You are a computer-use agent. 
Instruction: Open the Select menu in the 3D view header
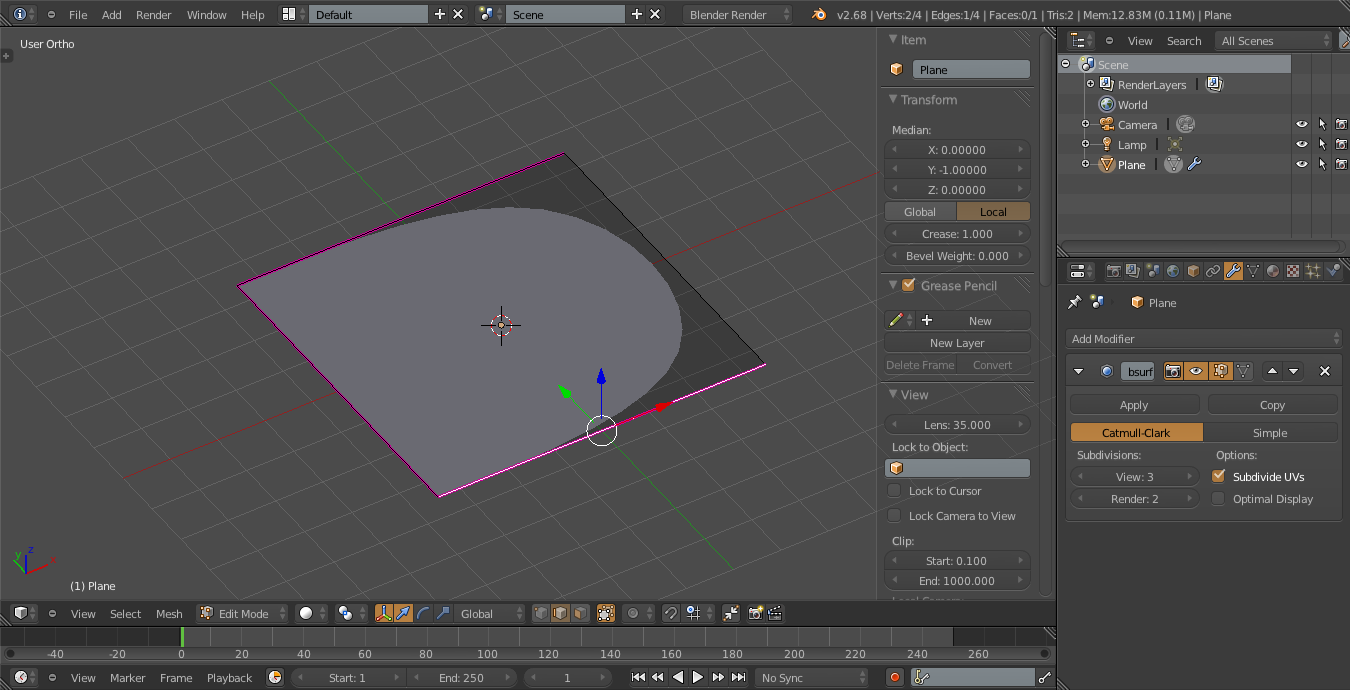click(x=126, y=613)
